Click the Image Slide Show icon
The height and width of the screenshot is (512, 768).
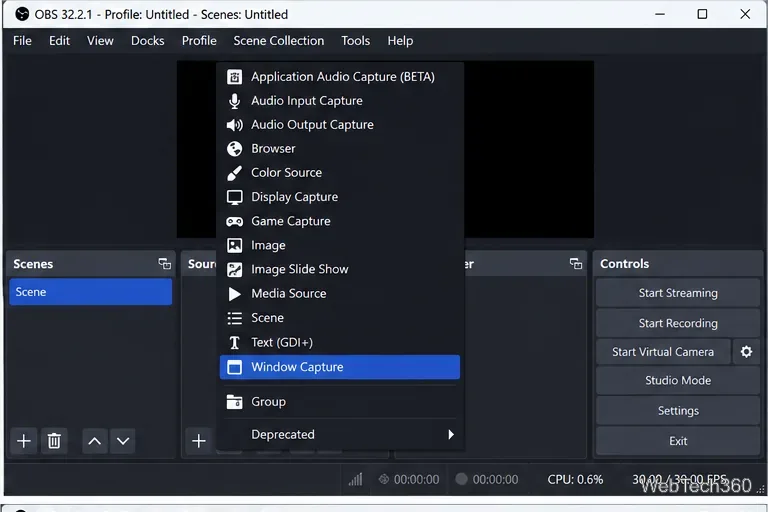(x=235, y=269)
